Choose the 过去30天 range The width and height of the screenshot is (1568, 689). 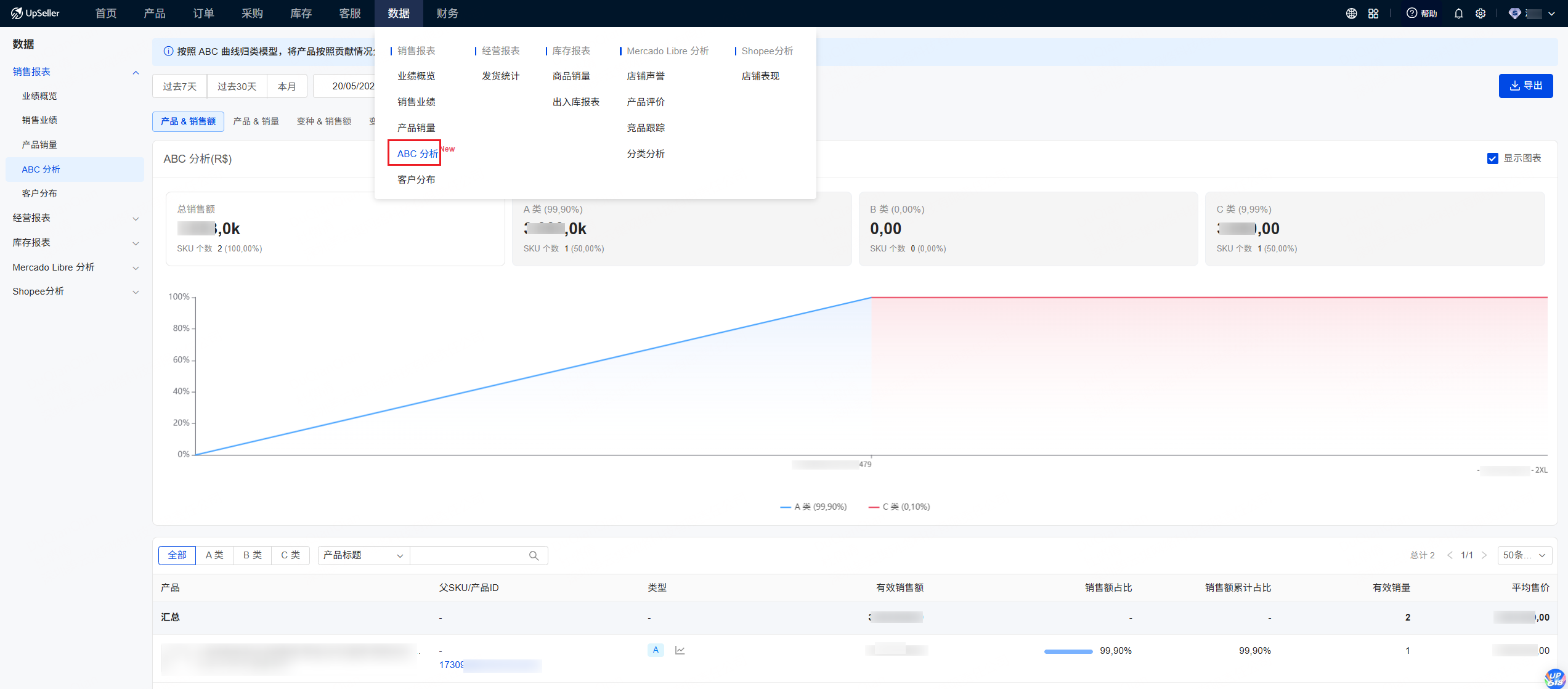pyautogui.click(x=237, y=86)
